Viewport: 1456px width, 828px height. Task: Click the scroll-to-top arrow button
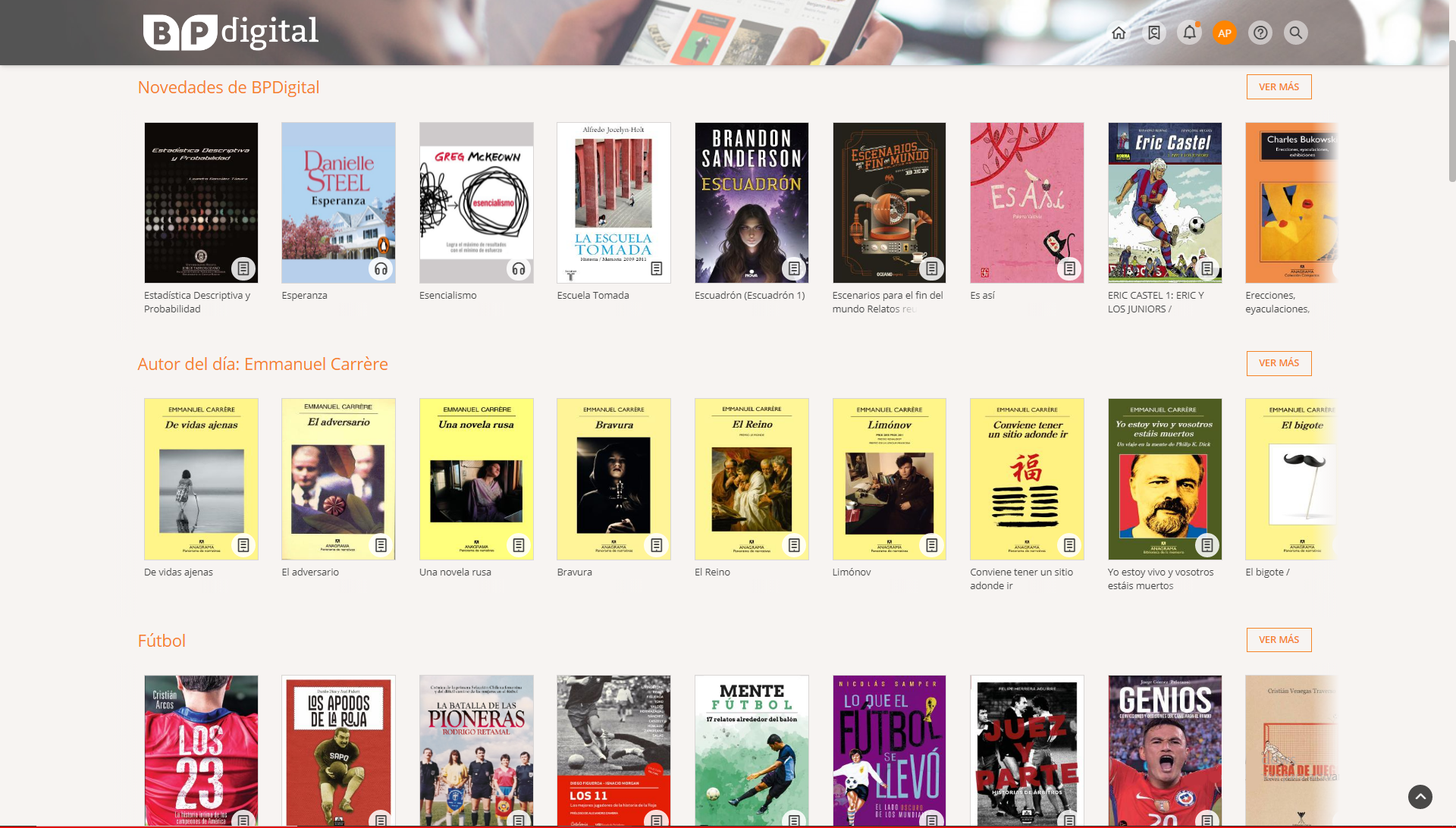[1420, 796]
